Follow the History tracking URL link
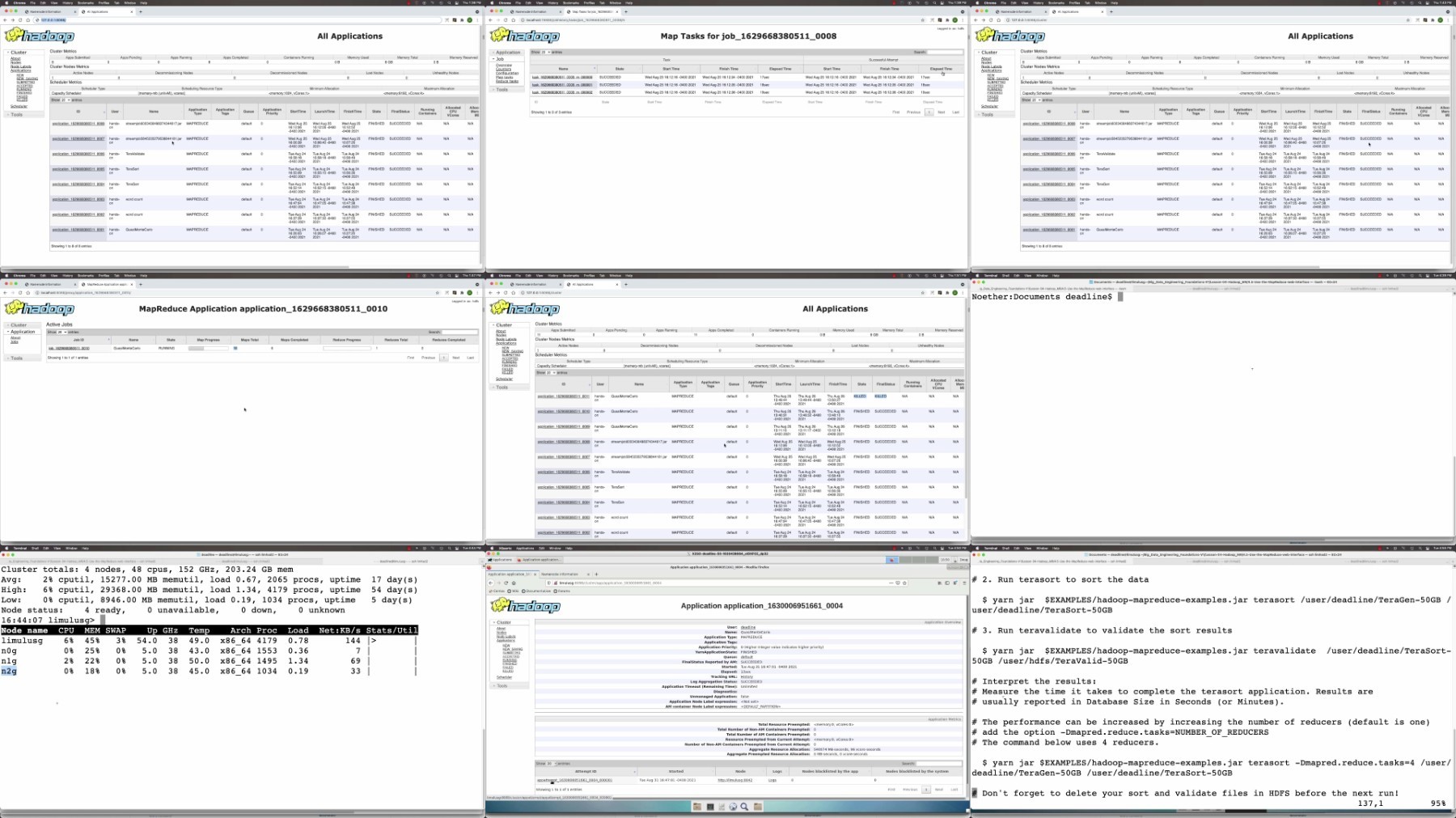The image size is (1456, 818). coord(747,676)
